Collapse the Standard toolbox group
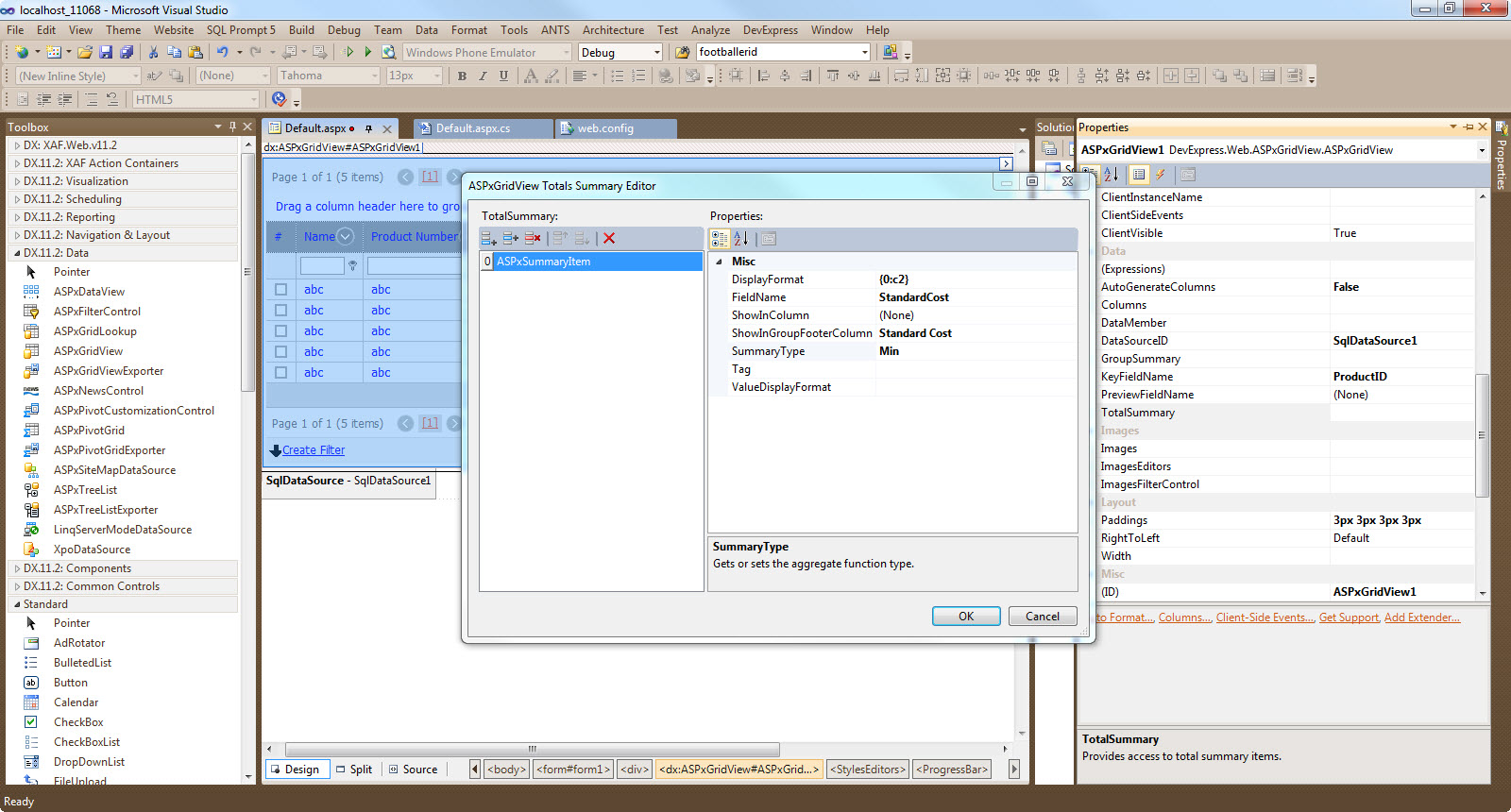The width and height of the screenshot is (1511, 812). [x=17, y=604]
